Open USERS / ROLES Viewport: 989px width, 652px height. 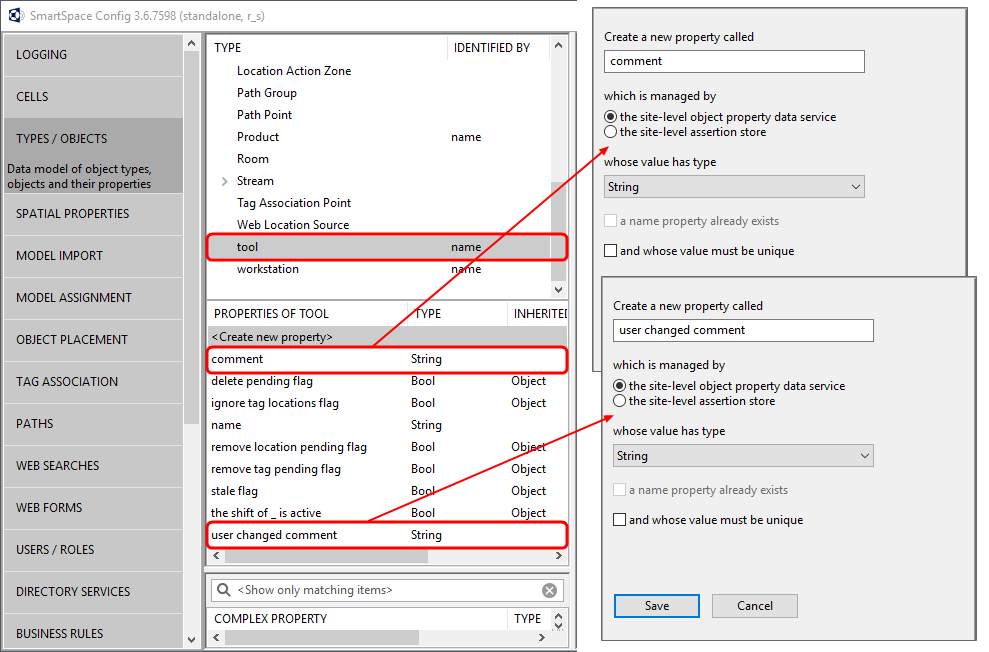pos(93,549)
